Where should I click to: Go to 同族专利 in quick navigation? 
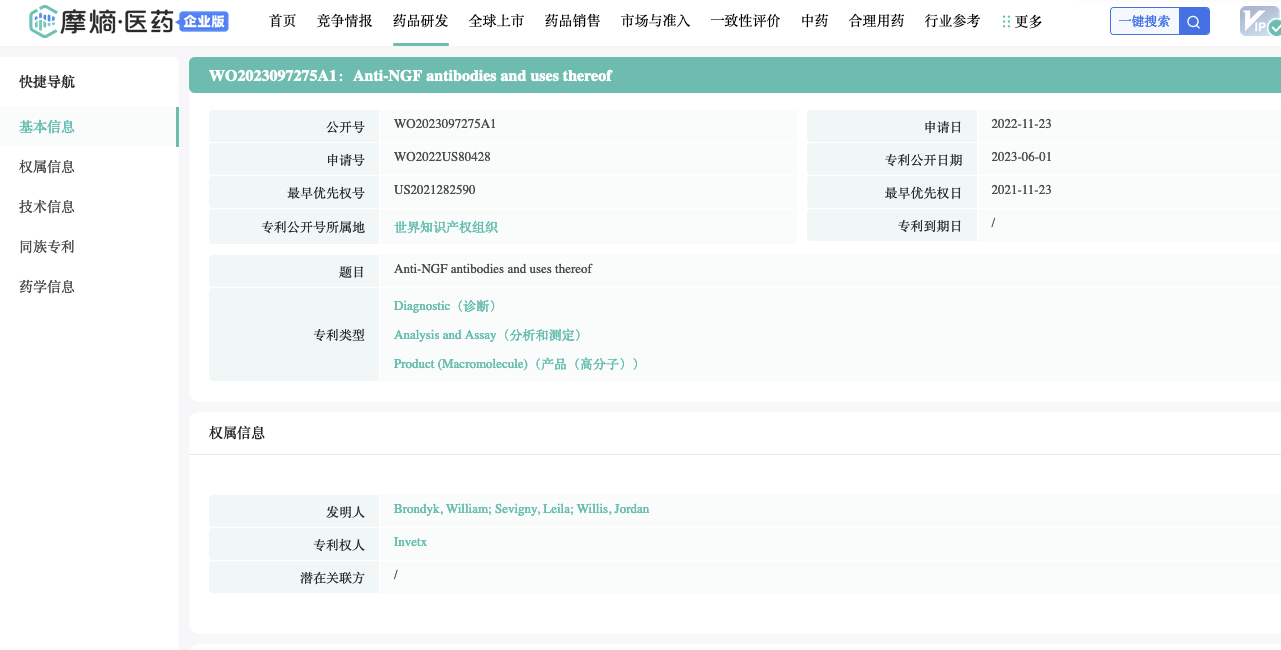click(47, 247)
